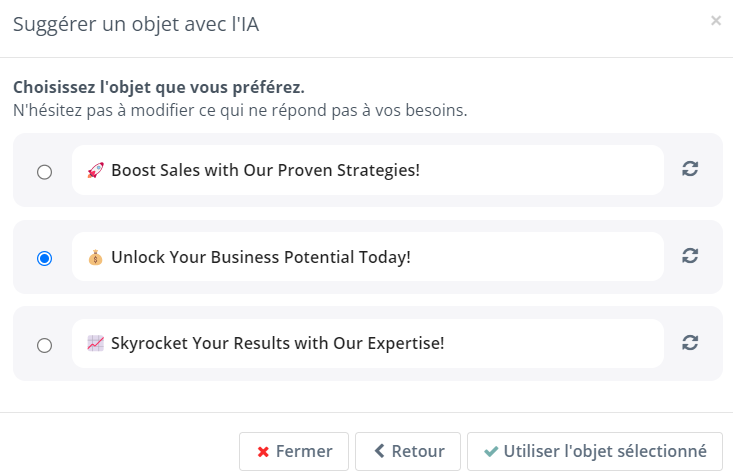Click the green checkmark icon on Utiliser
The image size is (733, 473).
(491, 452)
